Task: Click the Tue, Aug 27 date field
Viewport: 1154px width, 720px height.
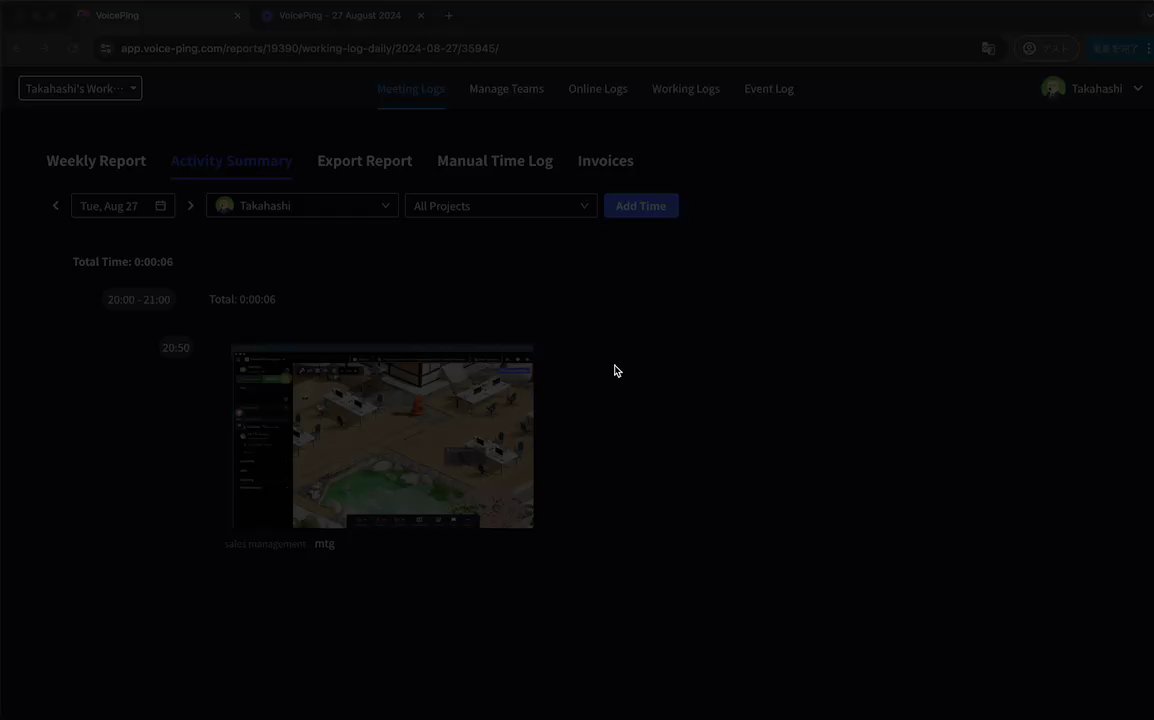Action: (123, 205)
